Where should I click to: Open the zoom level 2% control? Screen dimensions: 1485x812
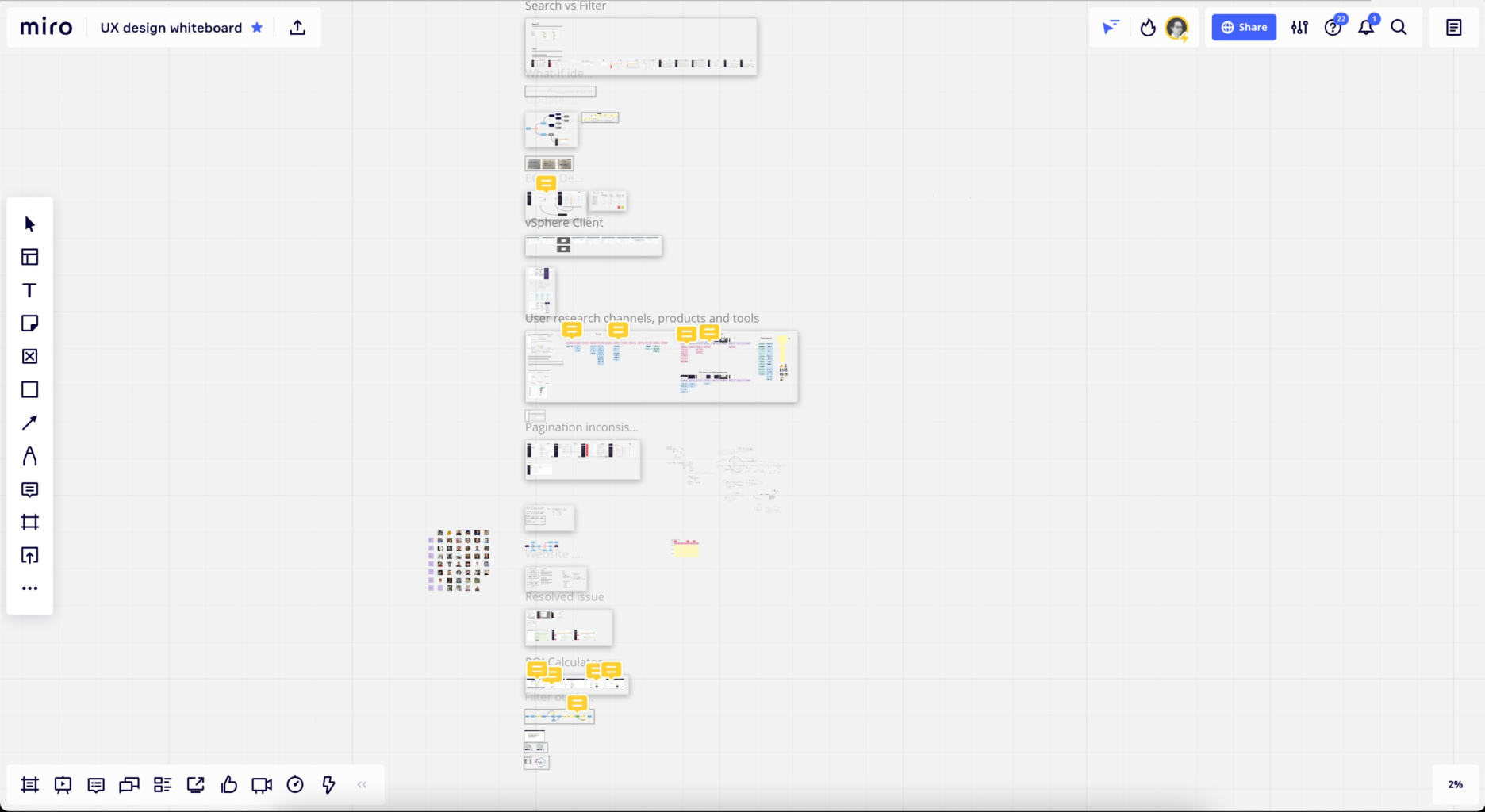tap(1455, 784)
